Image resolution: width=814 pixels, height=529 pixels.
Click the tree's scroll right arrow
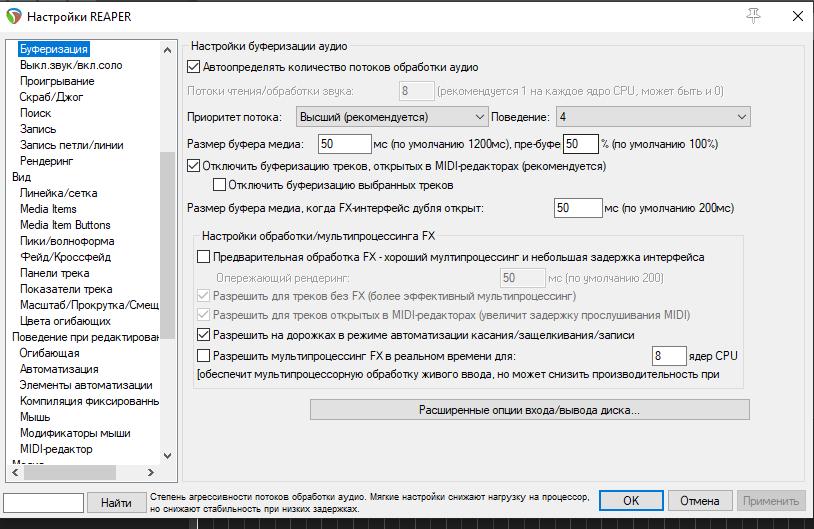pyautogui.click(x=151, y=472)
